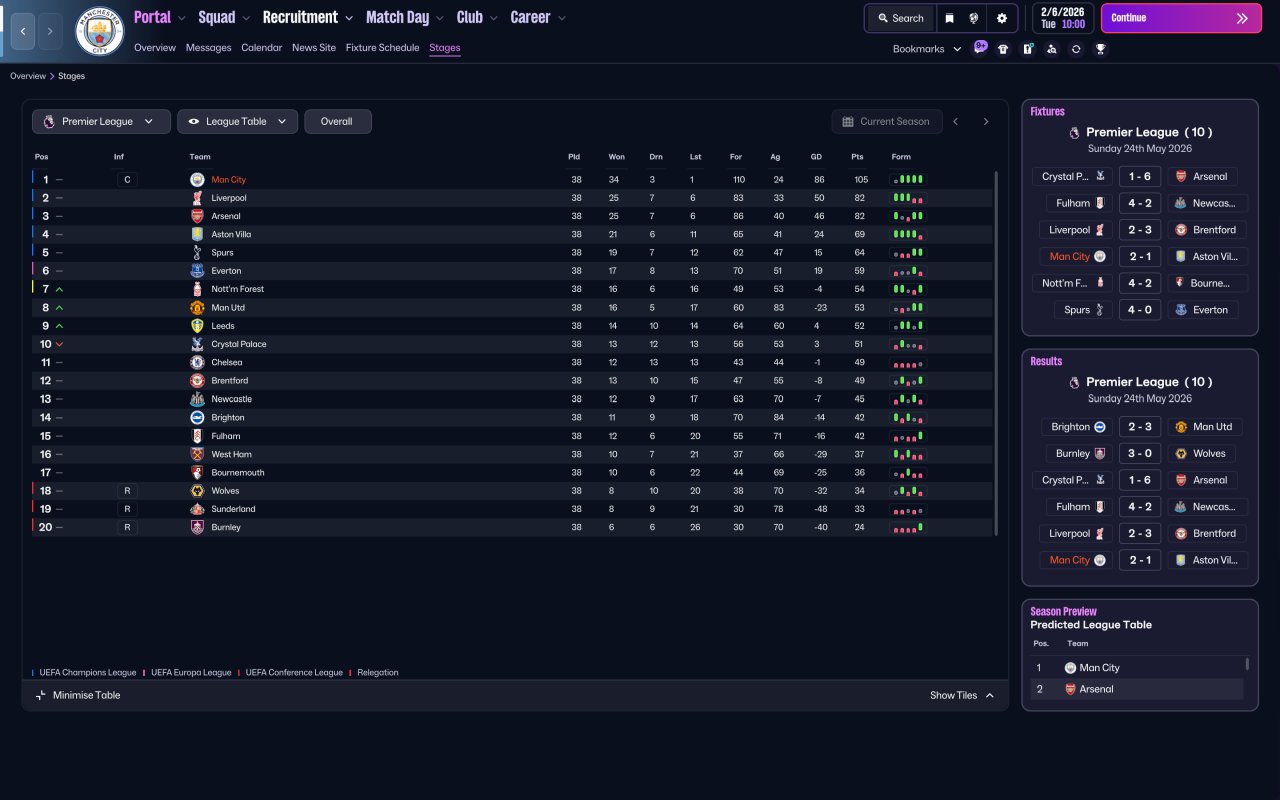The height and width of the screenshot is (800, 1280).
Task: Open the settings gear icon
Action: point(1002,18)
